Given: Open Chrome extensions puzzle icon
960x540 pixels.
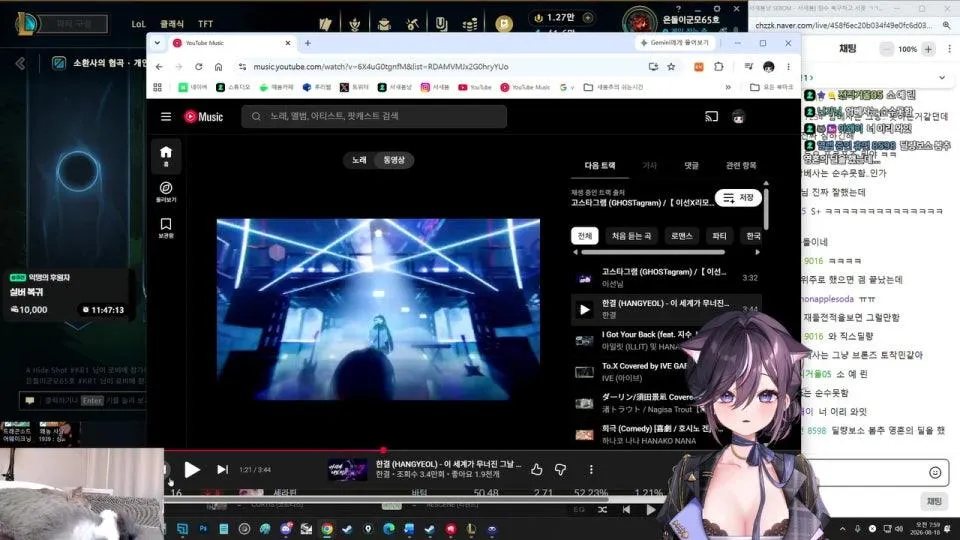Looking at the screenshot, I should [x=719, y=67].
